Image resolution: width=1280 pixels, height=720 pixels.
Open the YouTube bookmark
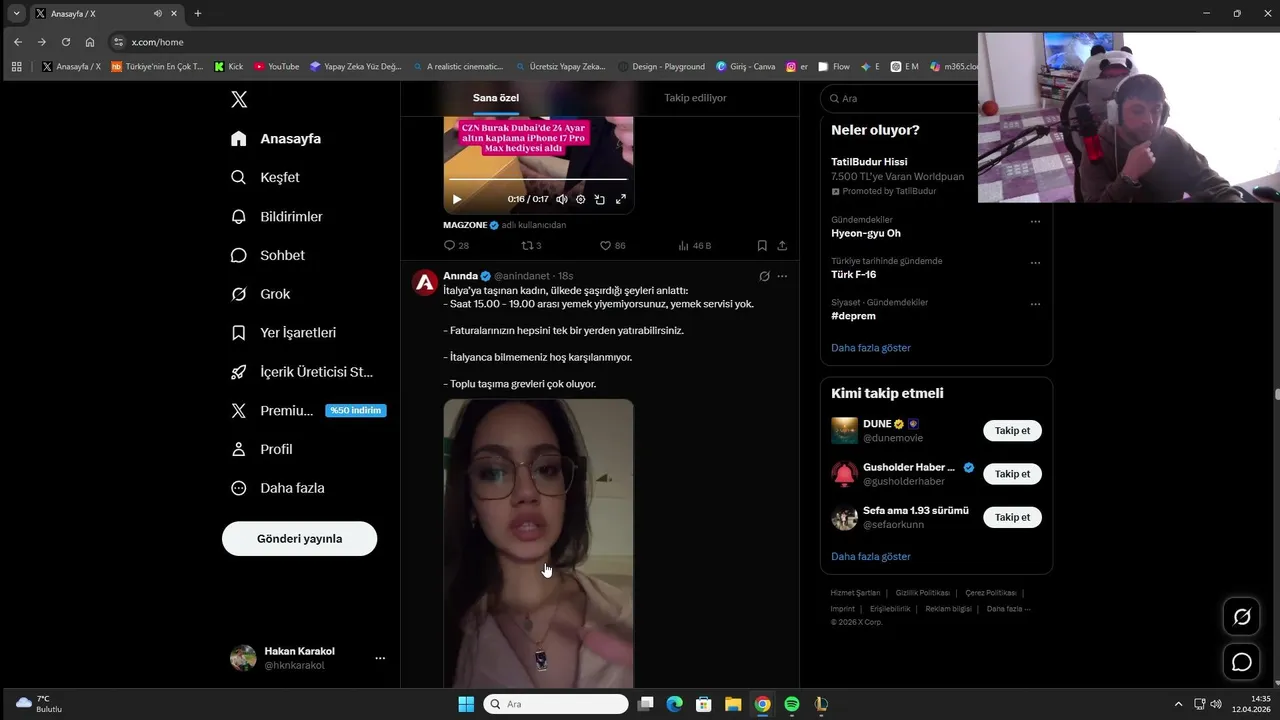(277, 67)
